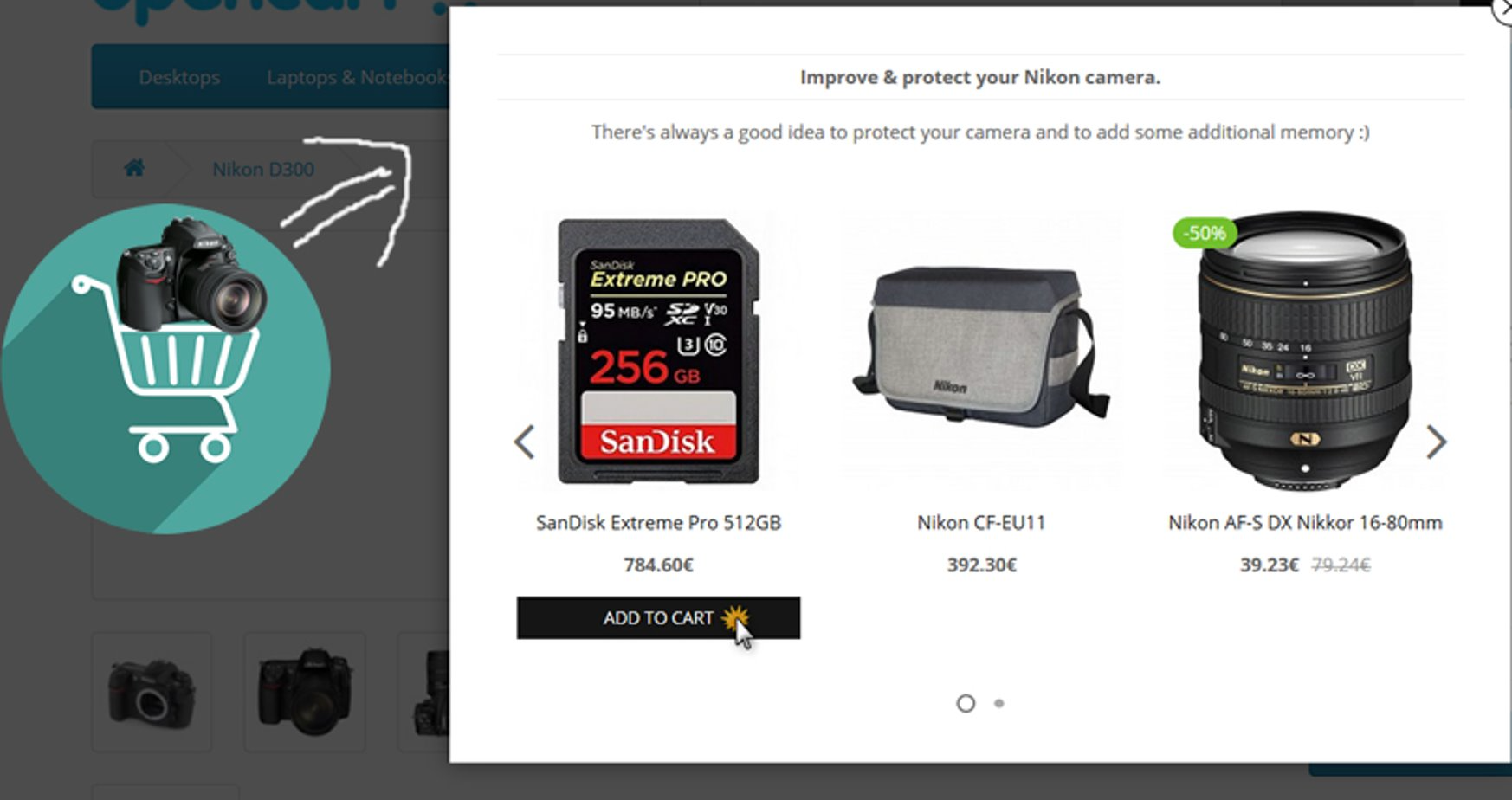Click the Nikon camera bag image

pyautogui.click(x=981, y=346)
